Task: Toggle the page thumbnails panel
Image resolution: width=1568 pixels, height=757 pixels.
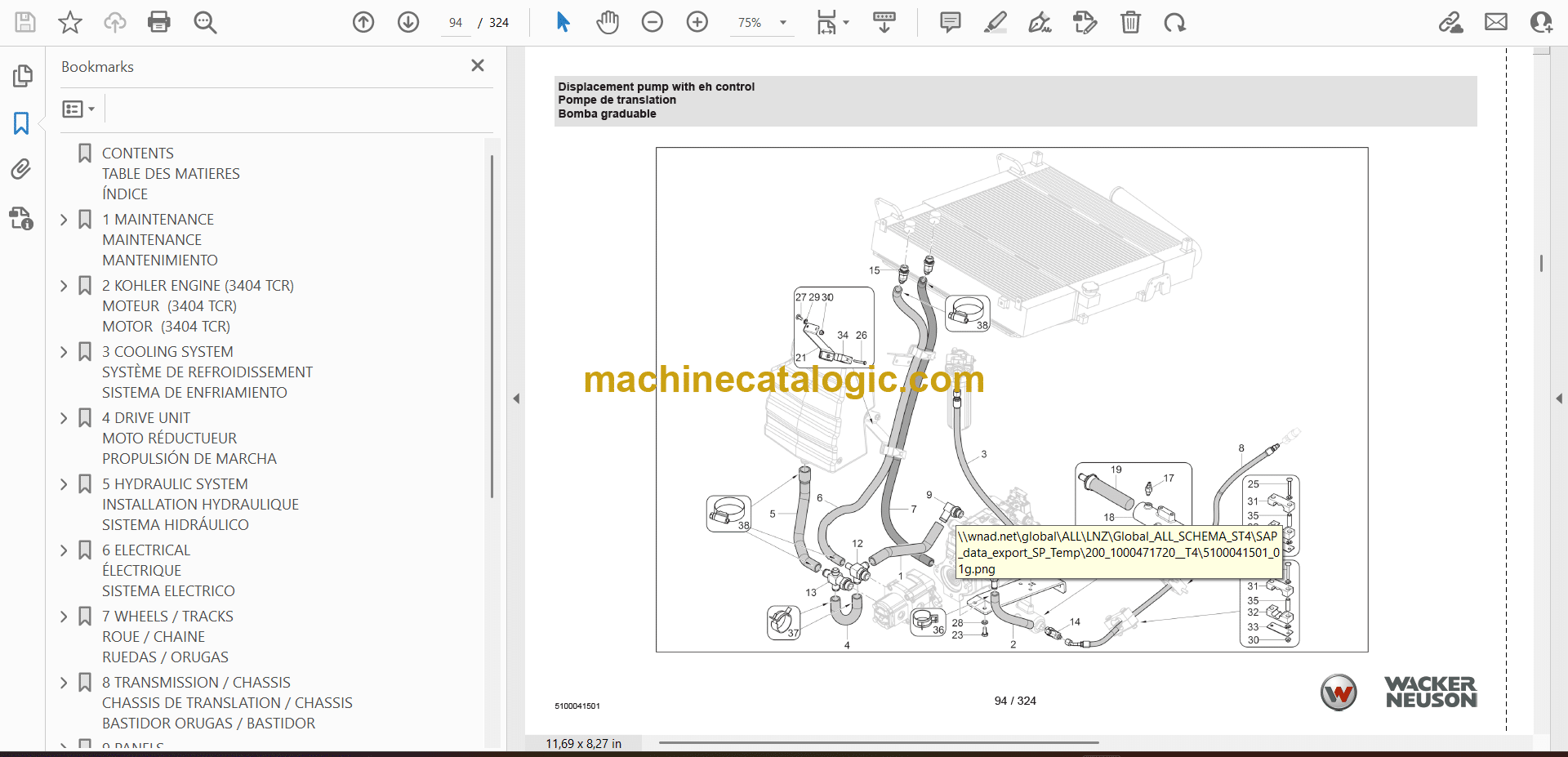Action: [22, 76]
